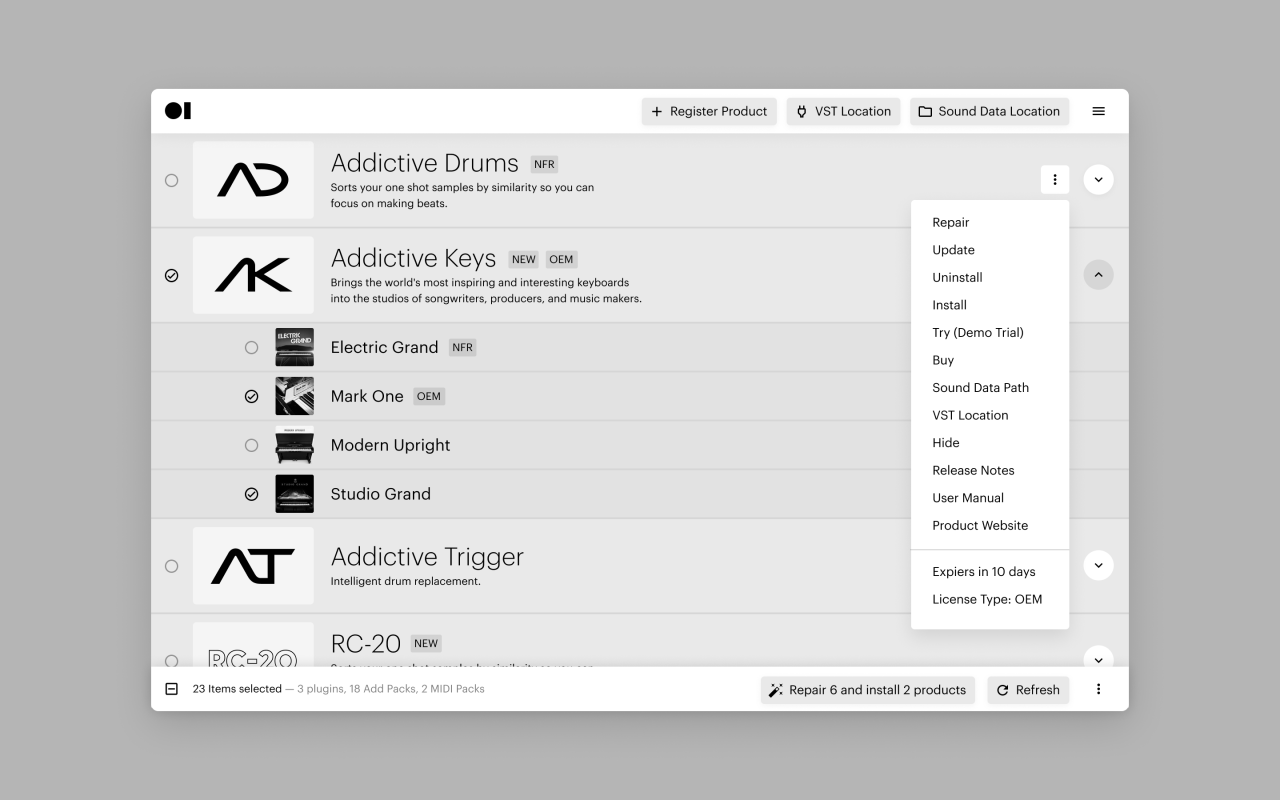Uncheck the Mark One pack
This screenshot has height=800, width=1280.
[251, 396]
